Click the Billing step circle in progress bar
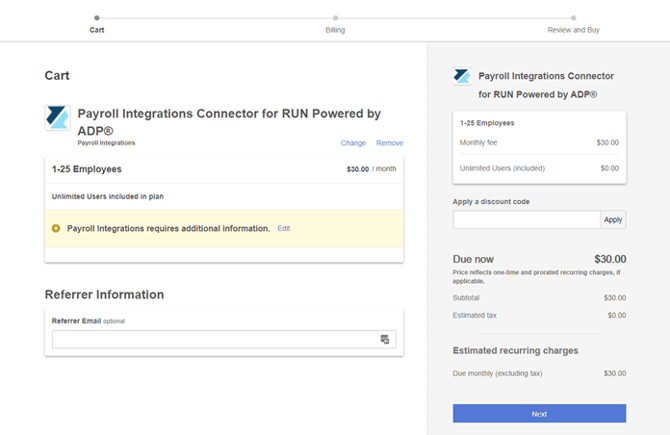Image resolution: width=670 pixels, height=435 pixels. [335, 17]
